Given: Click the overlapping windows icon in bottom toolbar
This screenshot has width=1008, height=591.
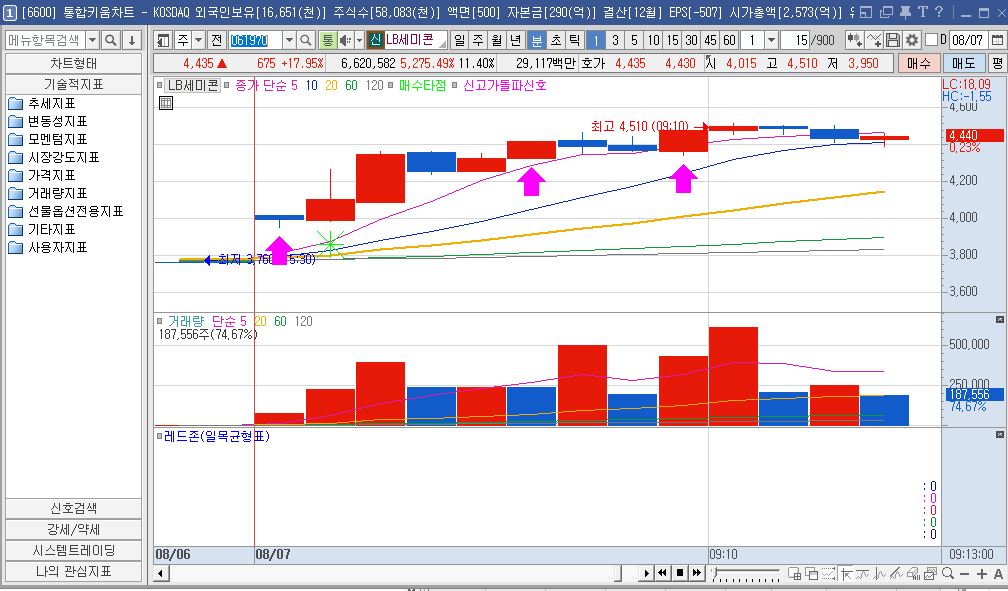Looking at the screenshot, I should 811,573.
